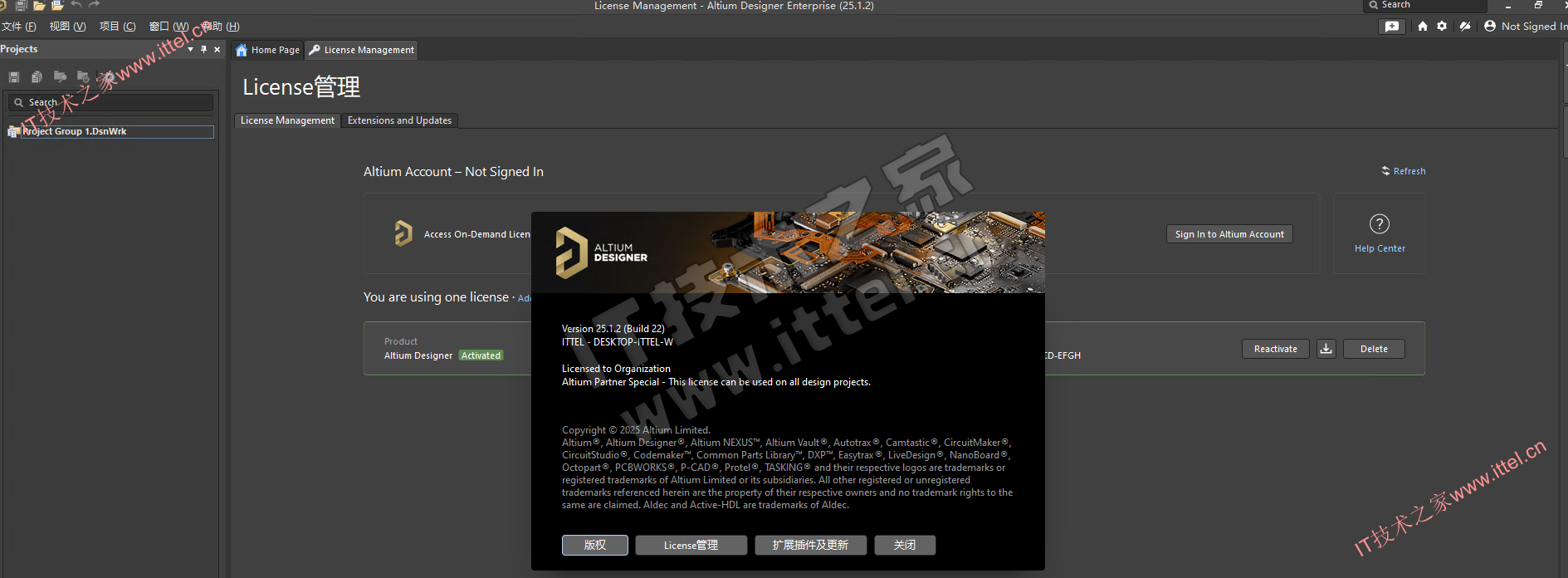Click the Version 25.1.2 (Build 22) text
The width and height of the screenshot is (1568, 578).
[x=613, y=329]
